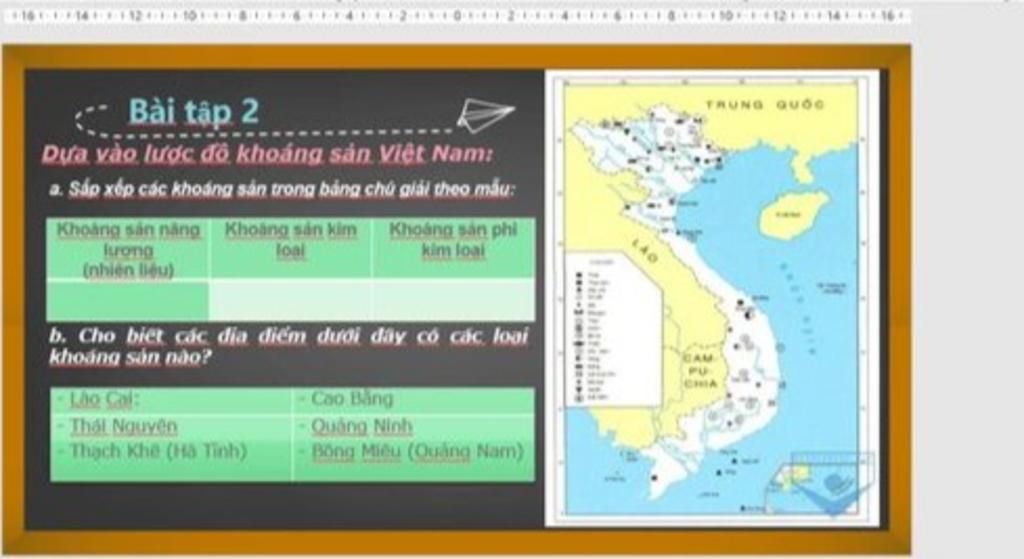Select the line 'a. Sắp xếp các khoáng sản'
This screenshot has height=559, width=1024.
click(282, 189)
